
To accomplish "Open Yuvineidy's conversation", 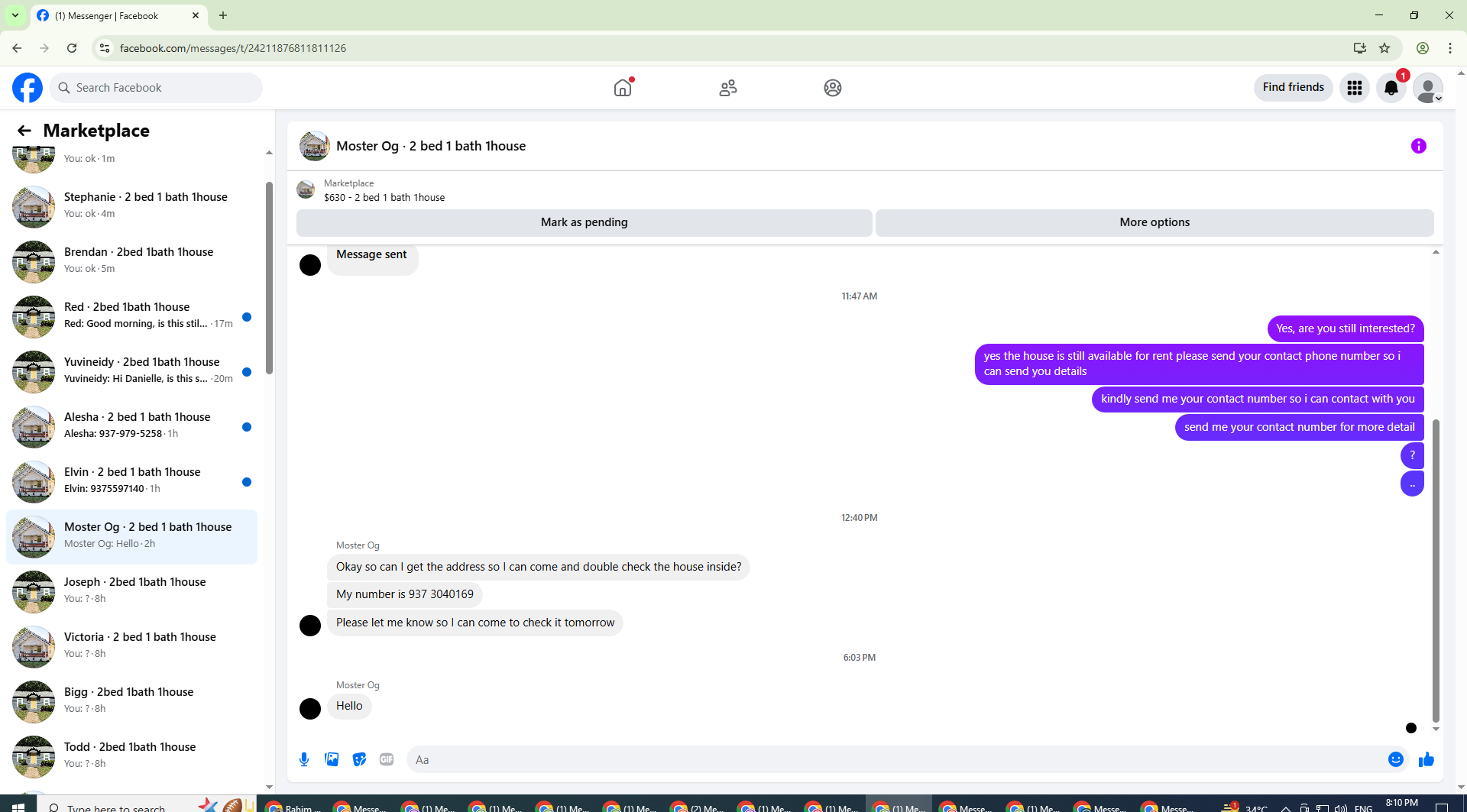I will point(131,372).
